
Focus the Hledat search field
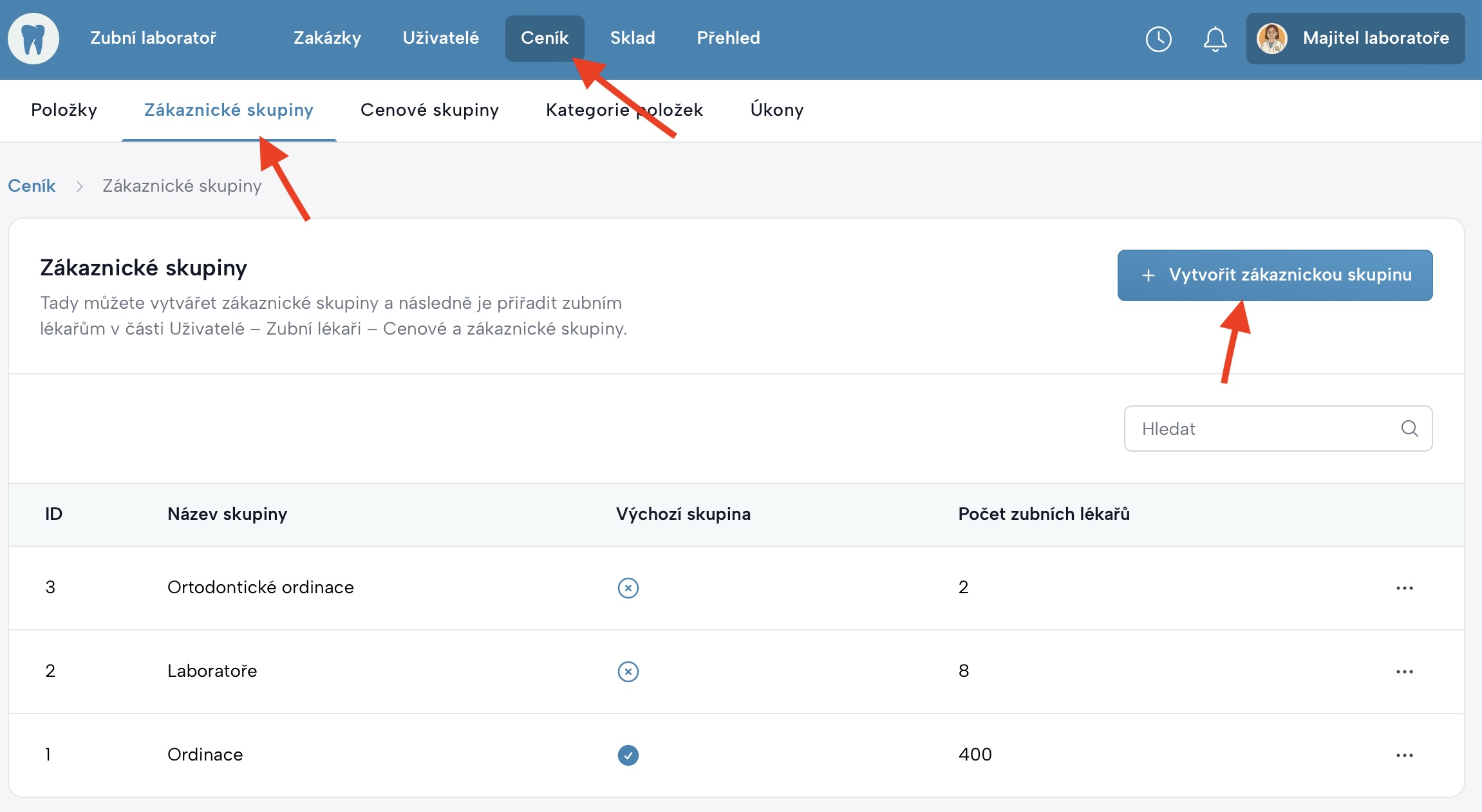click(1262, 429)
